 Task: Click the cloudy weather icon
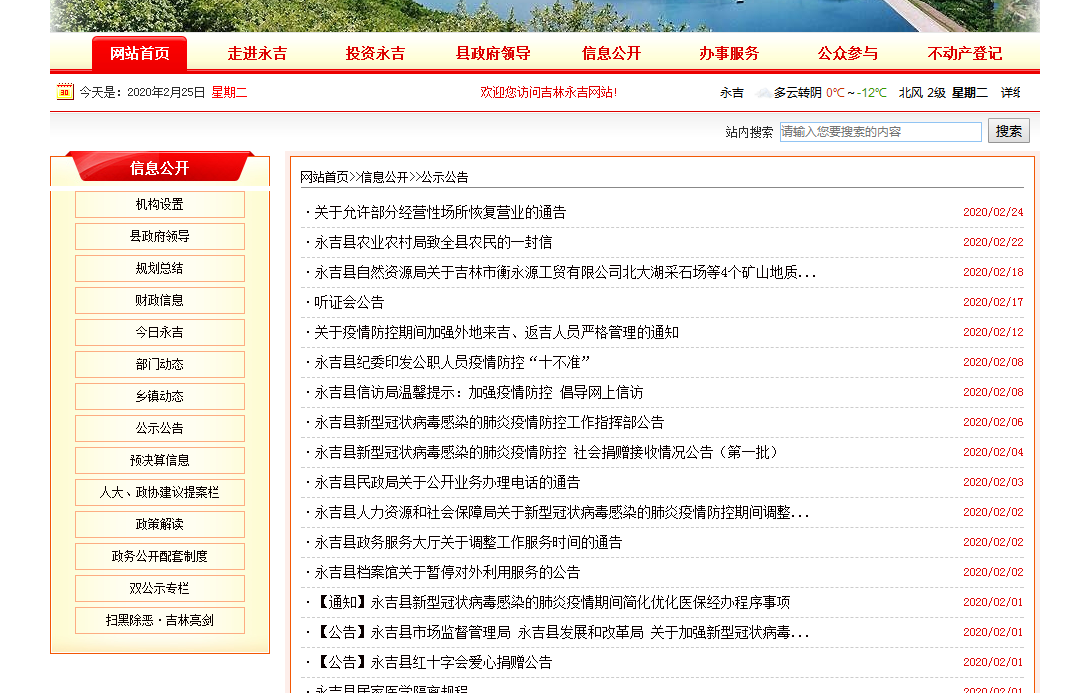click(763, 93)
